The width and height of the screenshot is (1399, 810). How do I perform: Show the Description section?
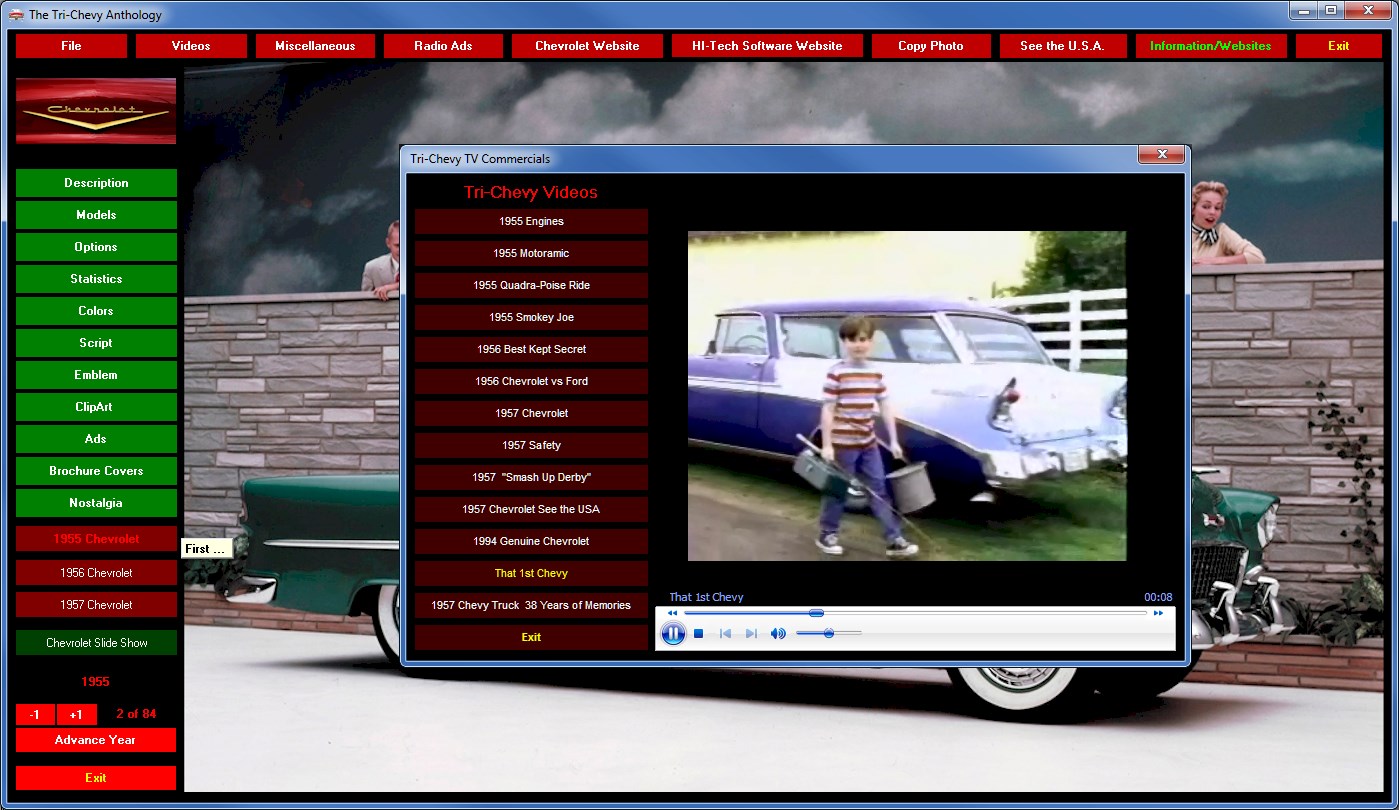point(96,183)
